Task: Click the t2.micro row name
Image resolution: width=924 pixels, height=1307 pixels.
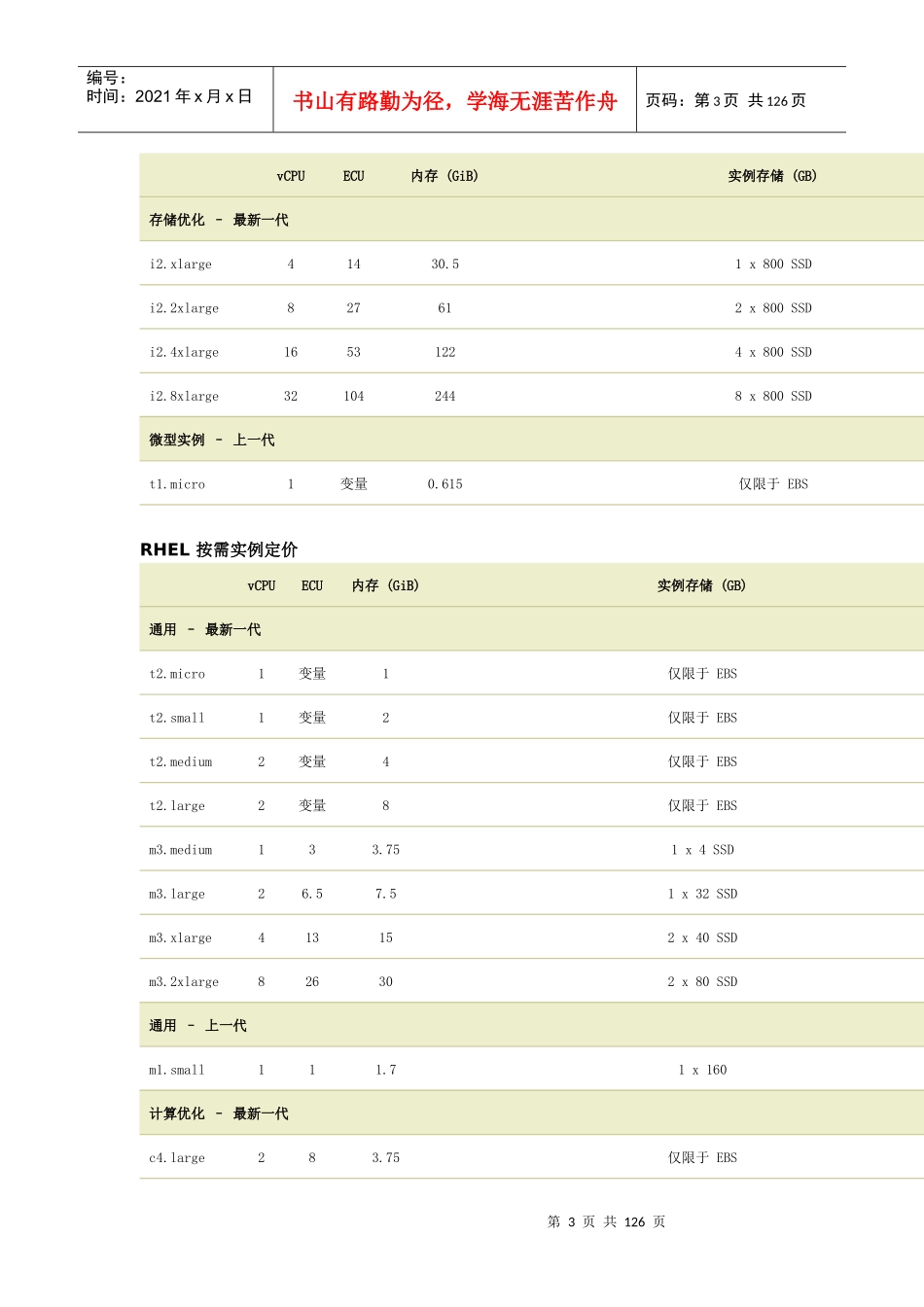Action: [177, 674]
